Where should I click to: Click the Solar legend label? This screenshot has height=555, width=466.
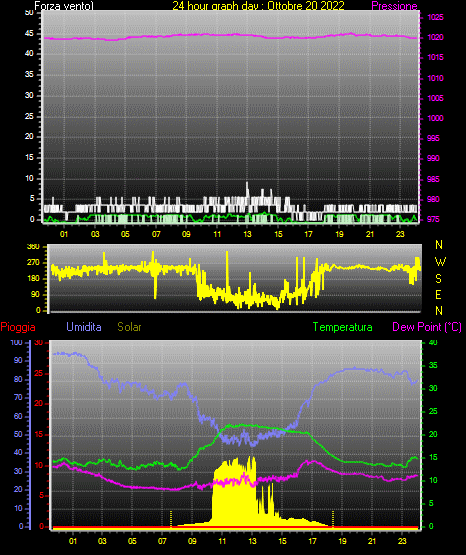tap(129, 327)
